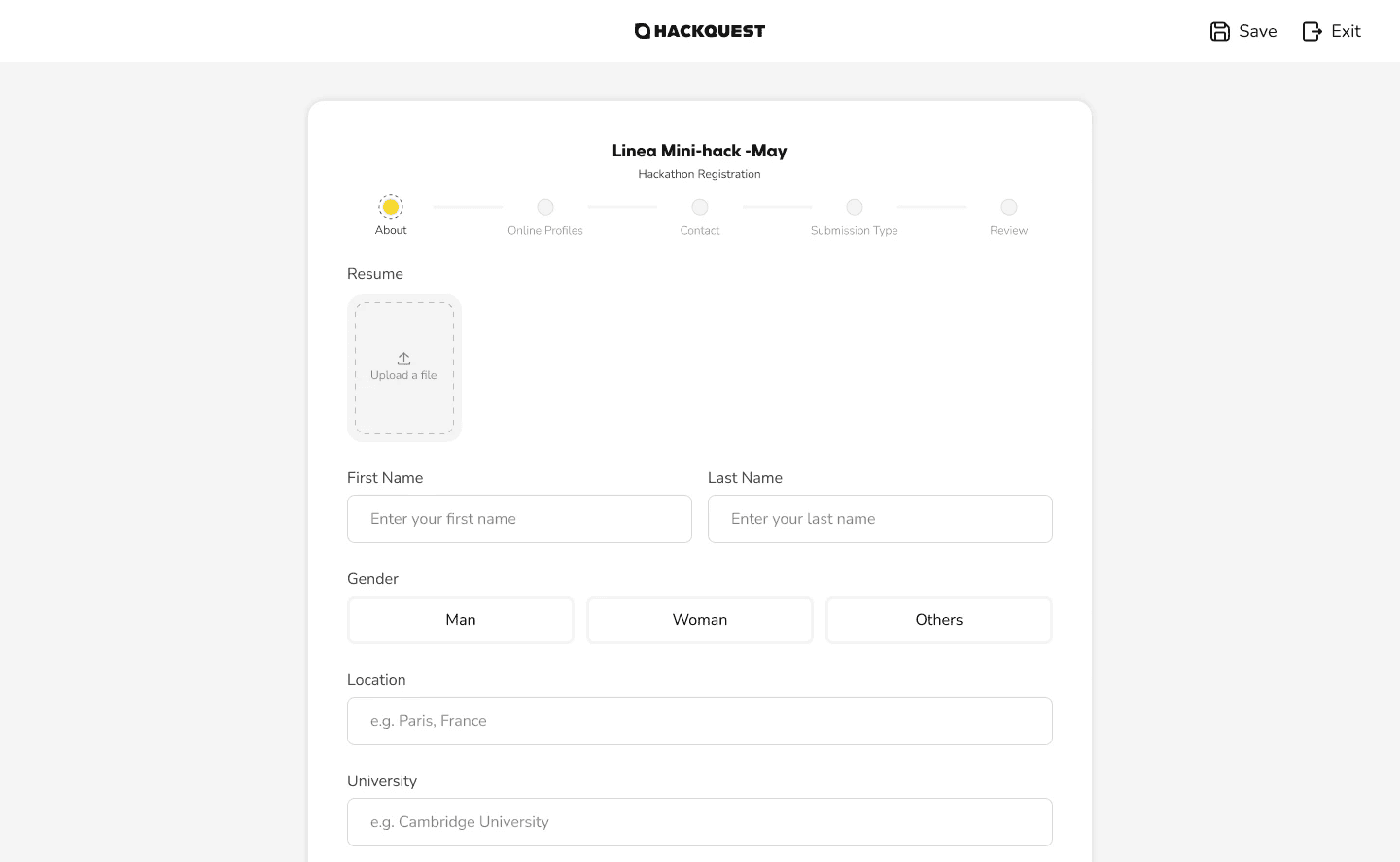The height and width of the screenshot is (862, 1400).
Task: Focus the University input field
Action: pyautogui.click(x=700, y=822)
